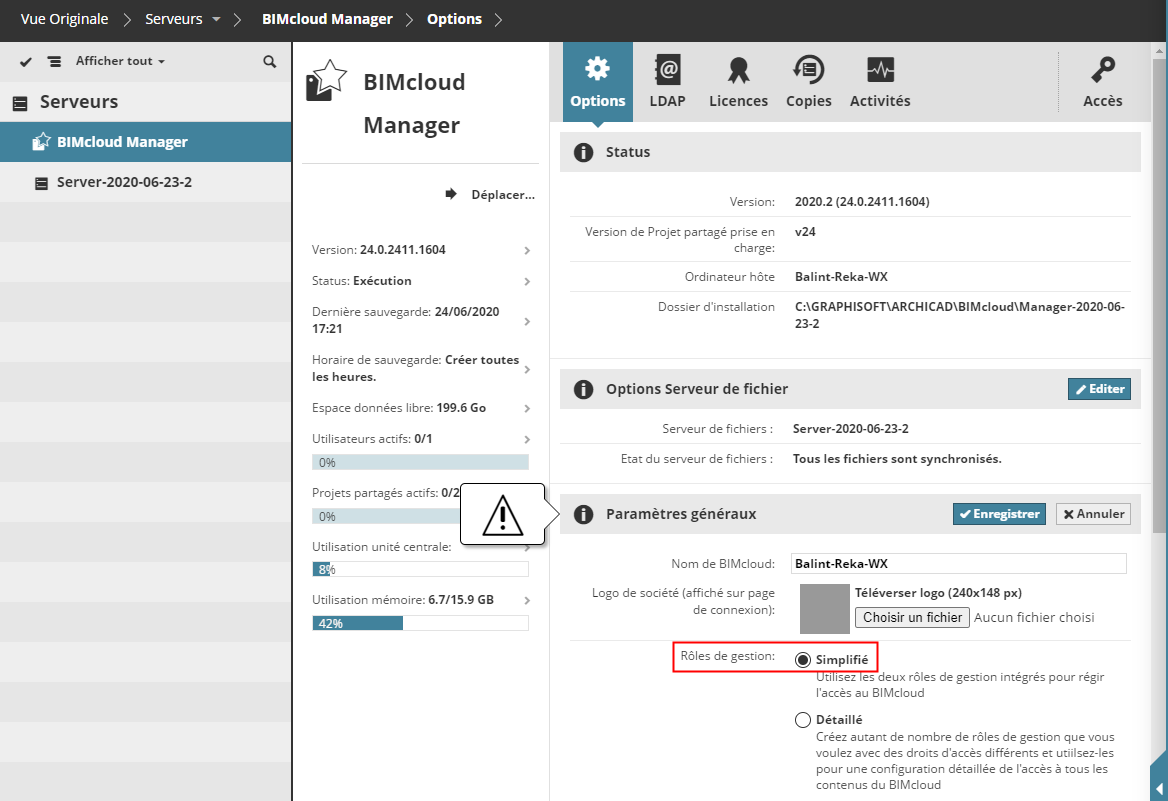Click info icon of Options Serveur de fichier
The height and width of the screenshot is (801, 1168).
[x=583, y=390]
